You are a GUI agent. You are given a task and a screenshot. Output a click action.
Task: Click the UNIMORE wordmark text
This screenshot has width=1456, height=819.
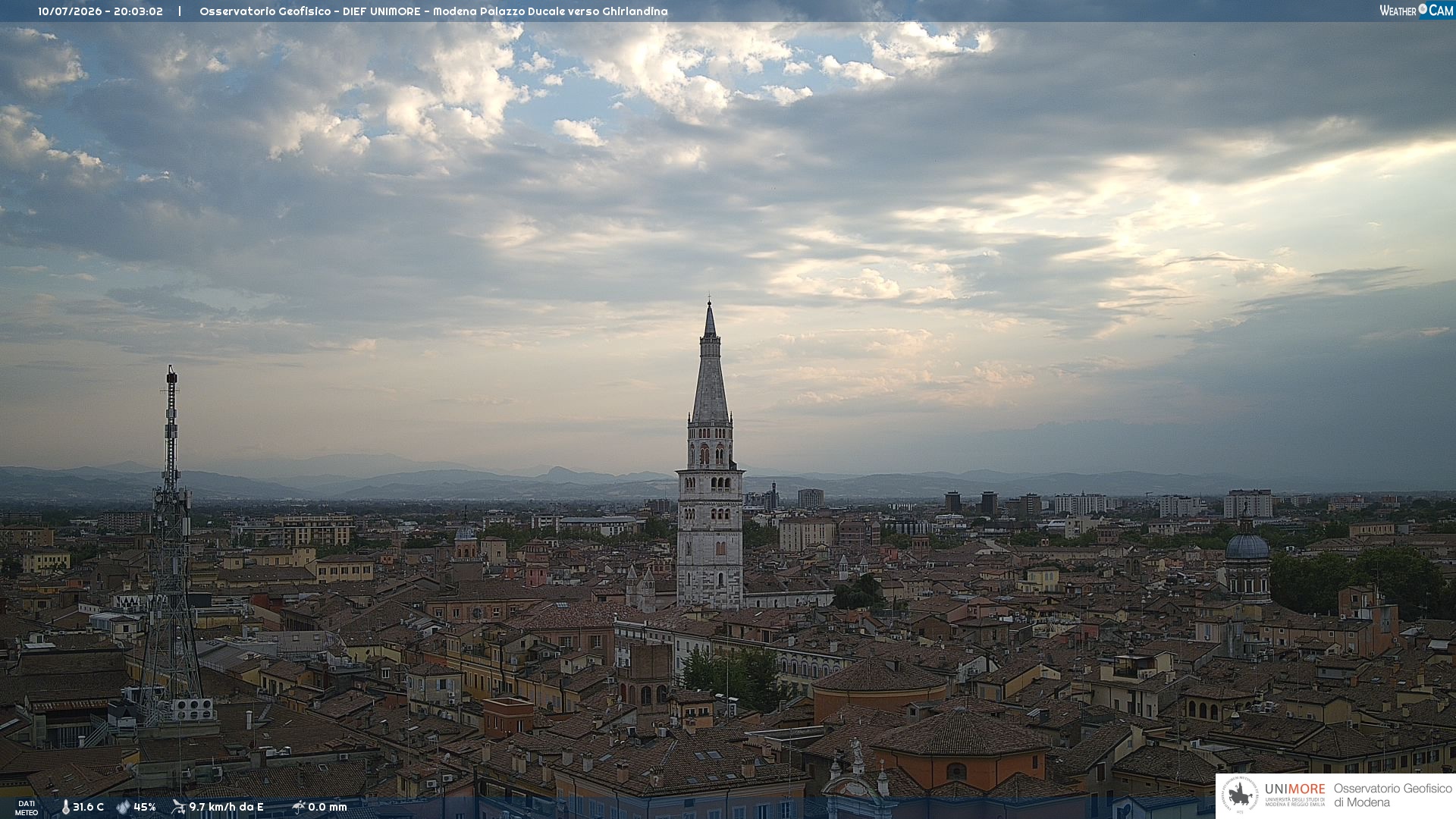coord(1295,789)
